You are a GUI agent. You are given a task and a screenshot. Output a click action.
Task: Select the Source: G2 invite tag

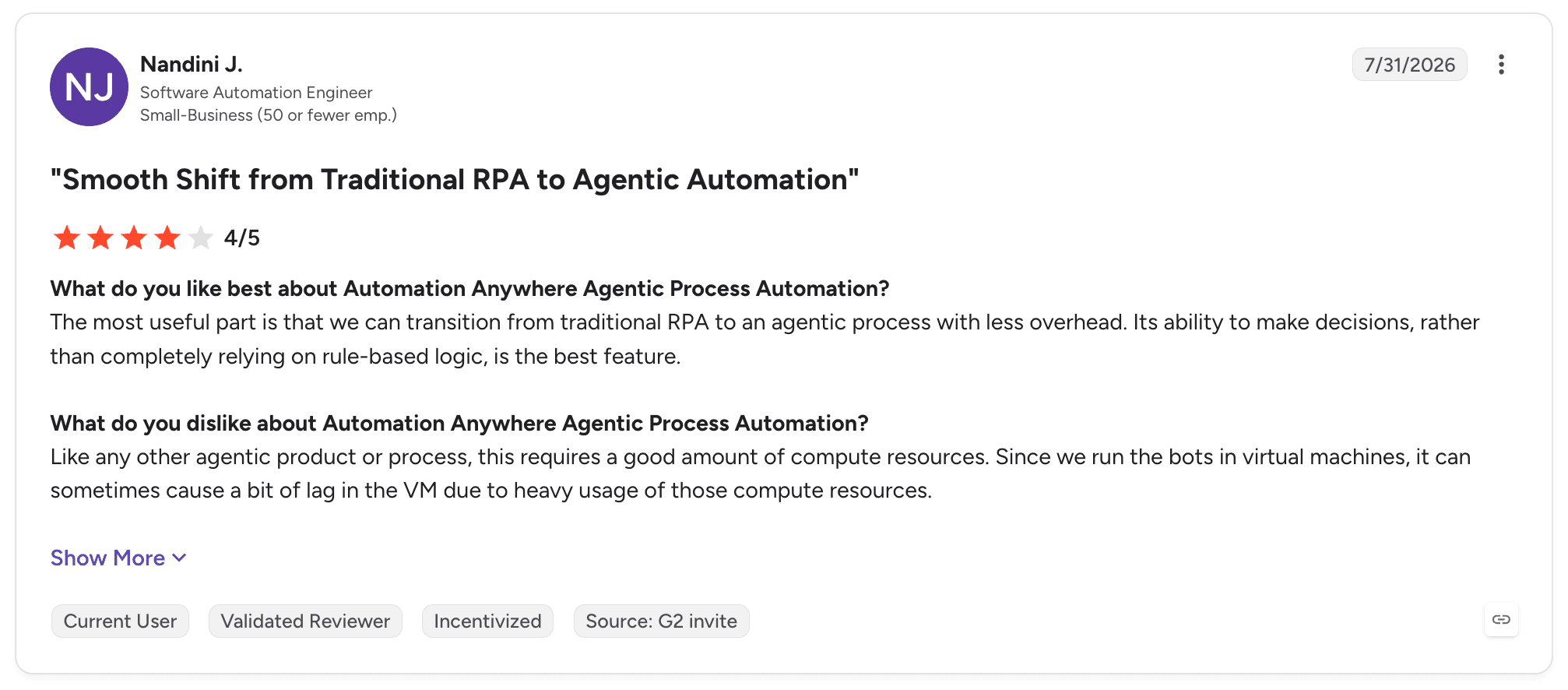point(661,621)
